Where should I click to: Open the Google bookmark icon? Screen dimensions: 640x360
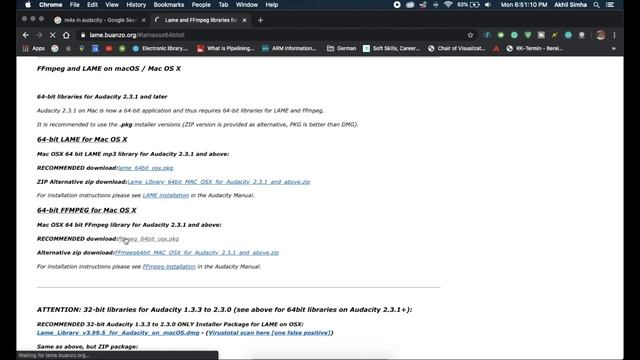coord(55,49)
